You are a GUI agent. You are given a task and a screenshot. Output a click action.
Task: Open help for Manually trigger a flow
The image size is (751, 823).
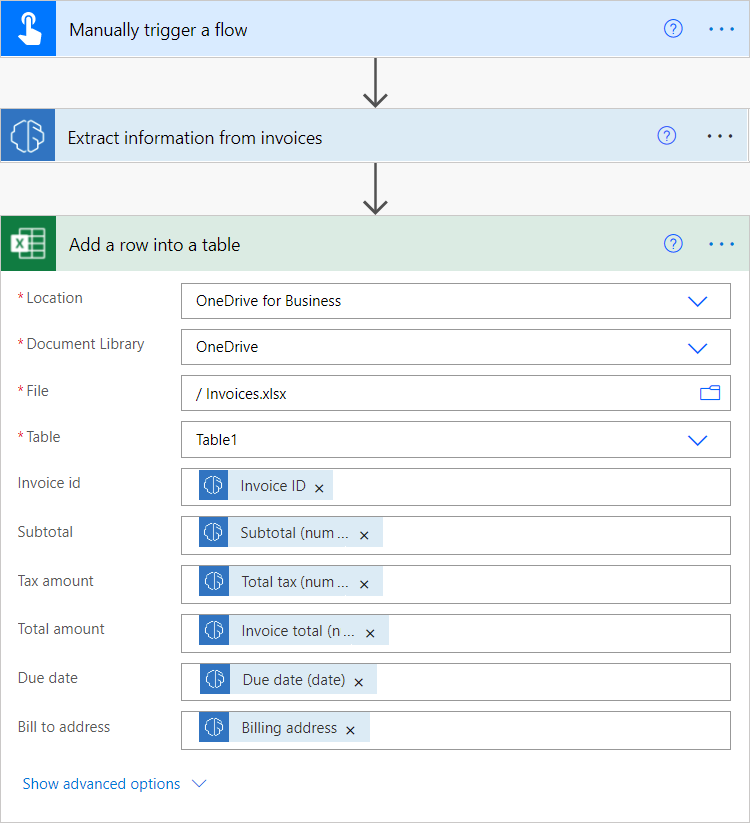pyautogui.click(x=672, y=29)
